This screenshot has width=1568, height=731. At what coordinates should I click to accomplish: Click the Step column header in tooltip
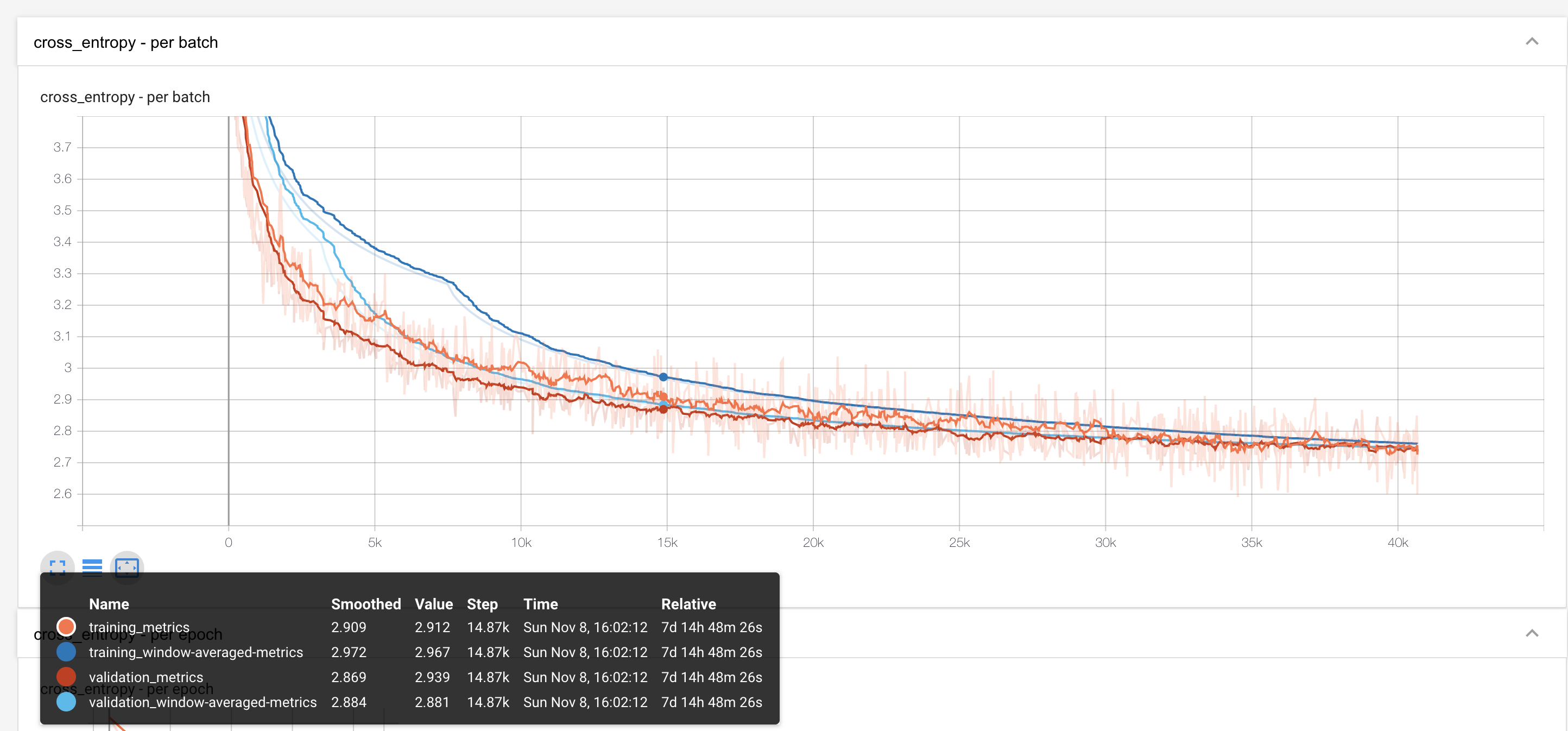(482, 604)
